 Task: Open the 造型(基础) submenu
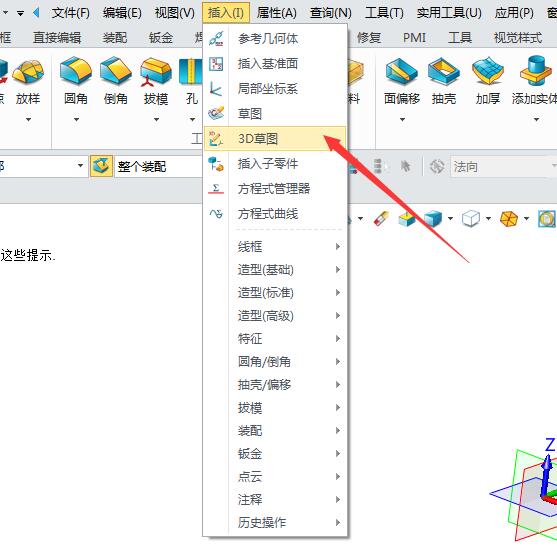275,270
